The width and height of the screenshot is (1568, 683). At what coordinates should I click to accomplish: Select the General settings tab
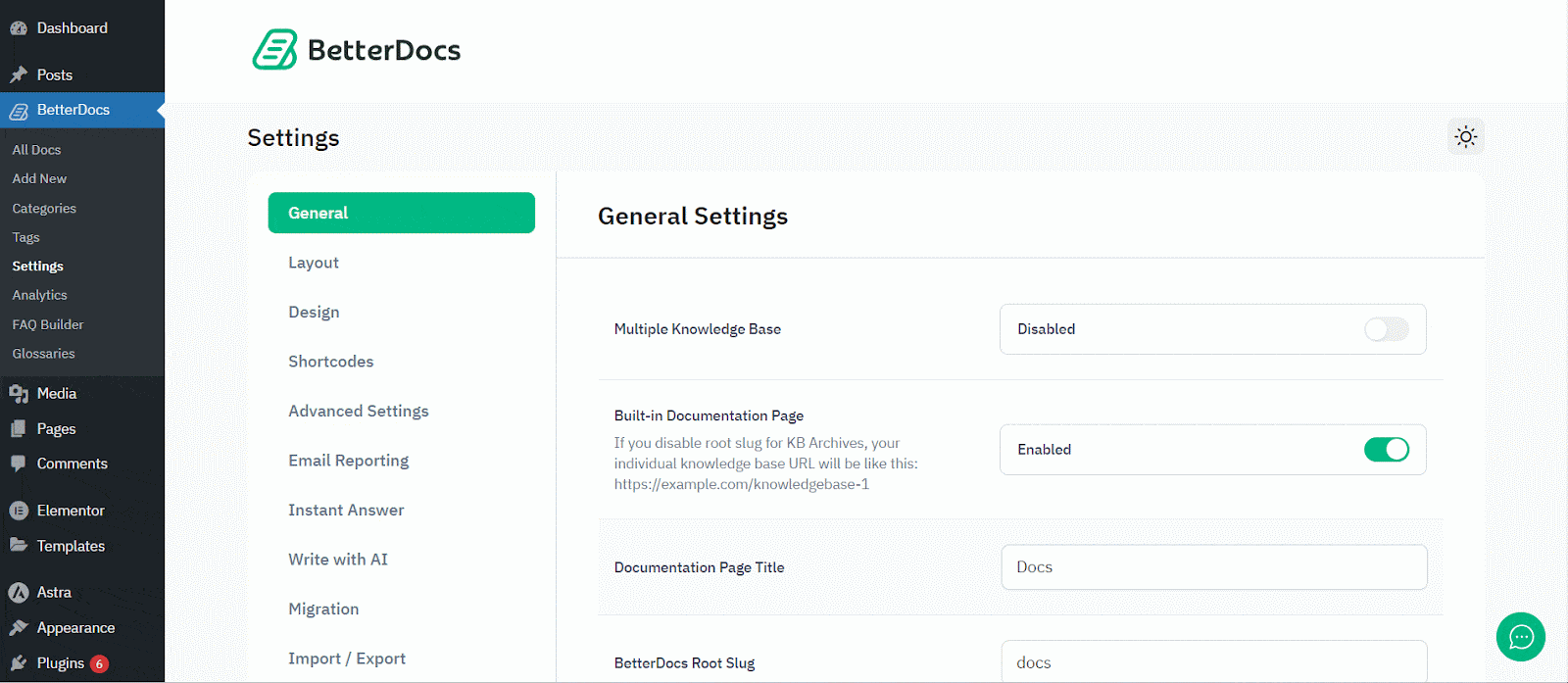[x=401, y=213]
